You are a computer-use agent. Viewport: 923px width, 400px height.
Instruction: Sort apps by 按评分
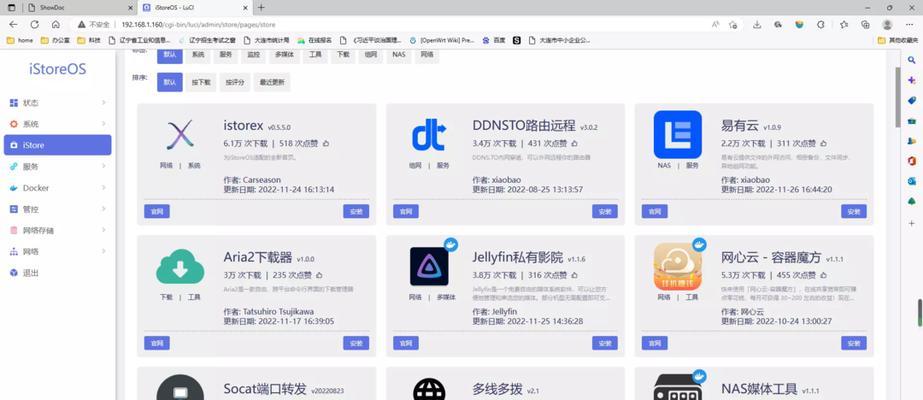[235, 82]
